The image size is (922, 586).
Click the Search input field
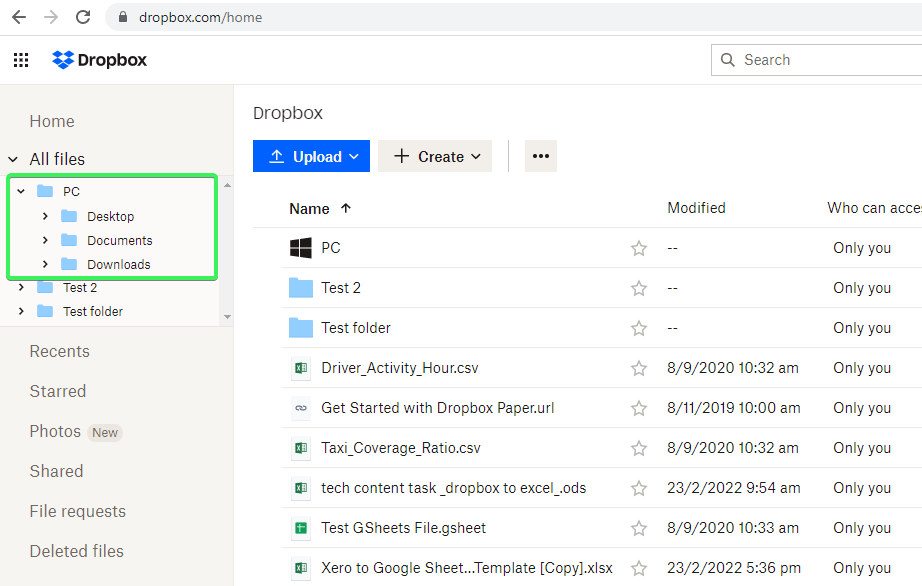(x=817, y=60)
